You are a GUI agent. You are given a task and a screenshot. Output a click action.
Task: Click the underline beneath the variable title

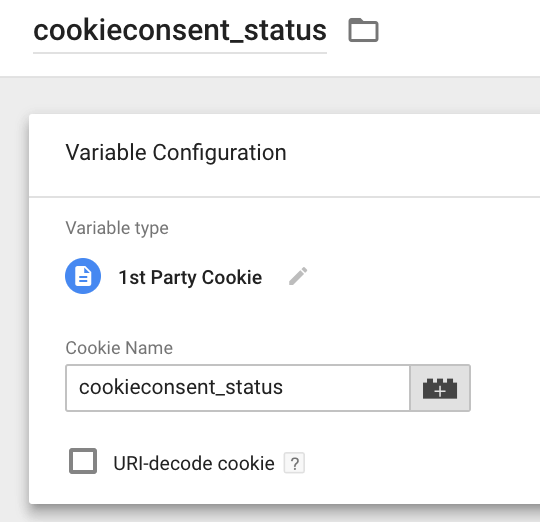click(x=180, y=53)
